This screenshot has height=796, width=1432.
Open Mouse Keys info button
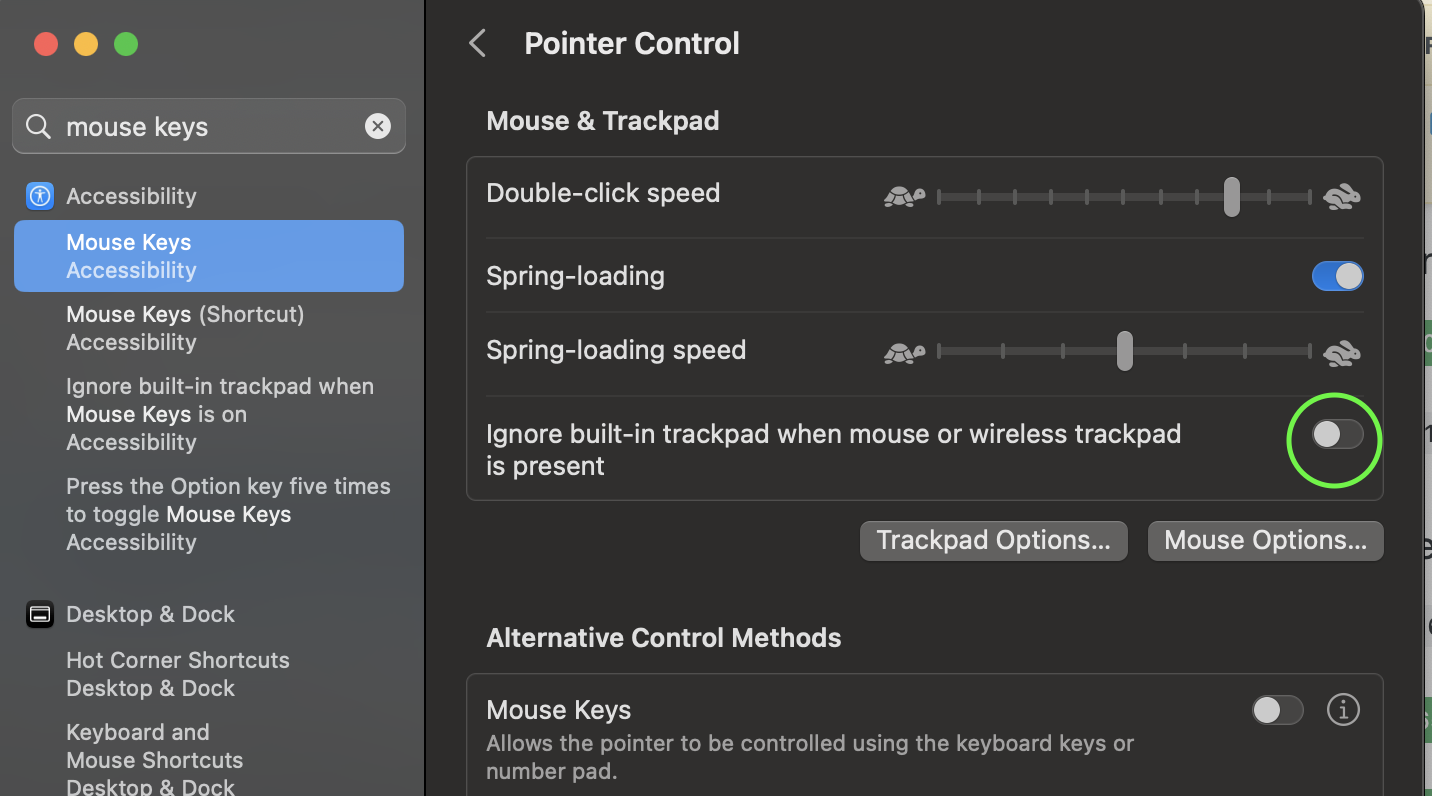pos(1343,710)
